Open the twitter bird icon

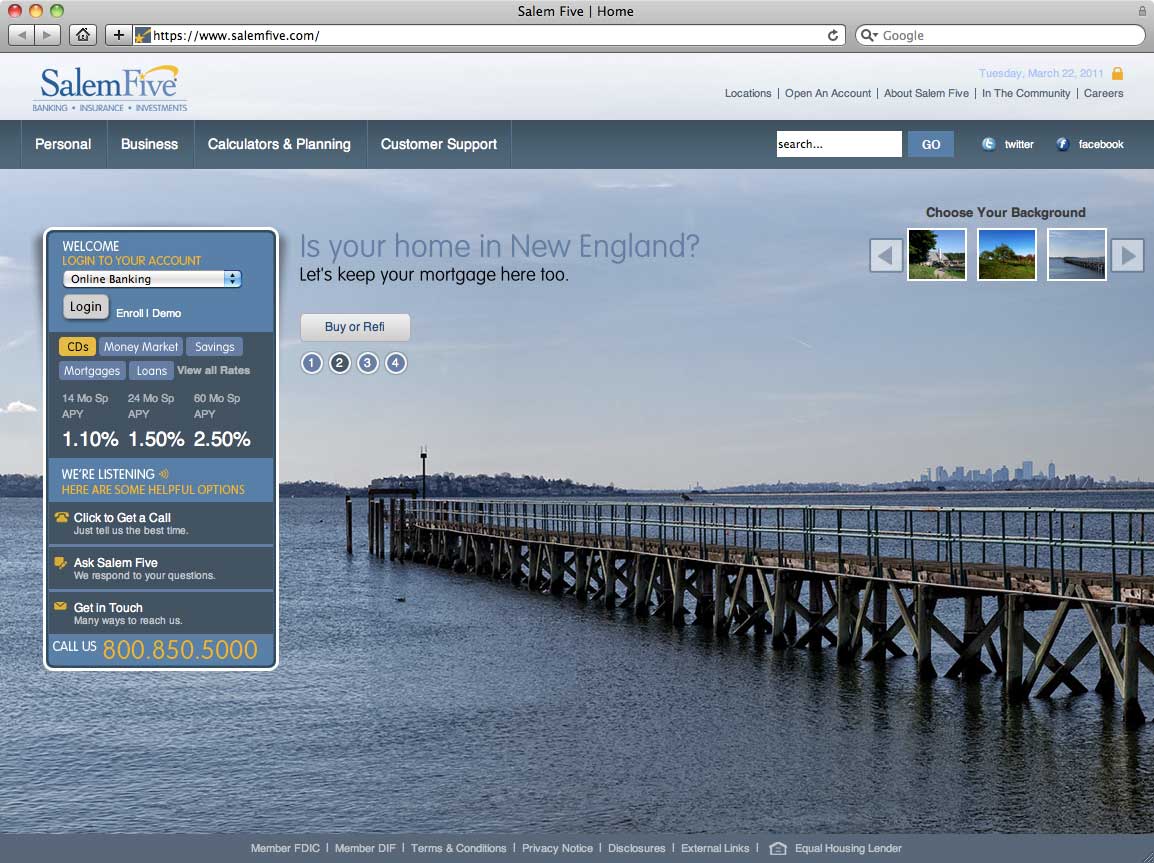pos(988,144)
